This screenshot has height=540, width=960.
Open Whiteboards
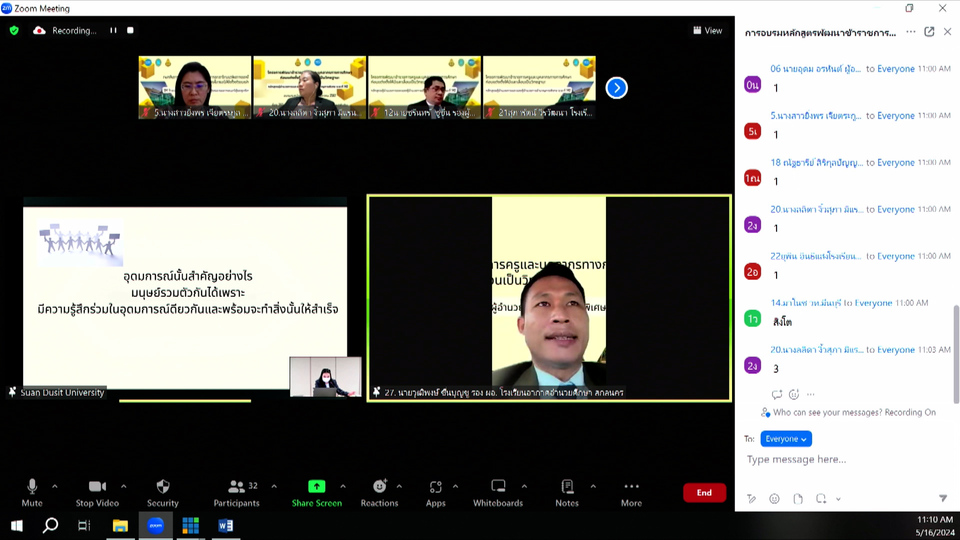point(498,493)
